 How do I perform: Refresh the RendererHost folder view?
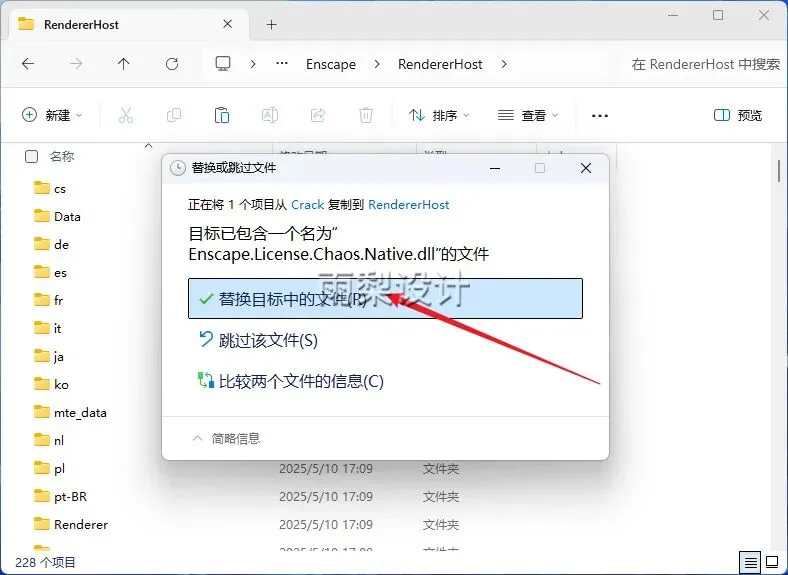coord(172,64)
